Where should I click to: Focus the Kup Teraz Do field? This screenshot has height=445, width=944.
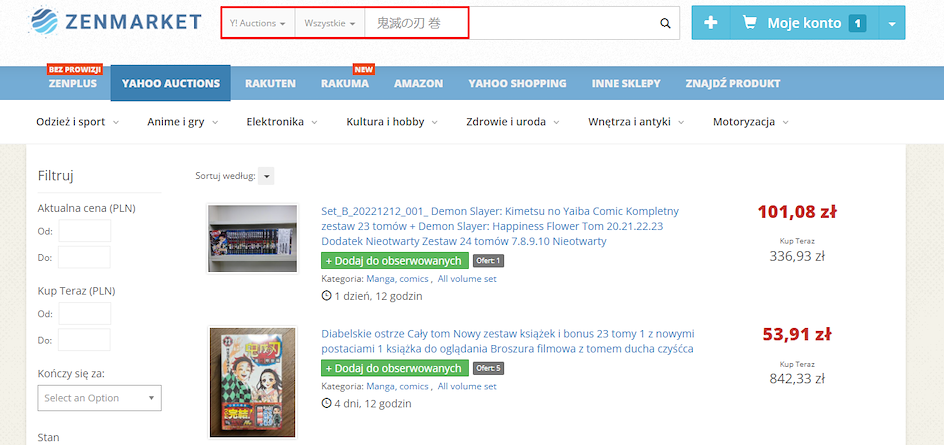tap(84, 340)
